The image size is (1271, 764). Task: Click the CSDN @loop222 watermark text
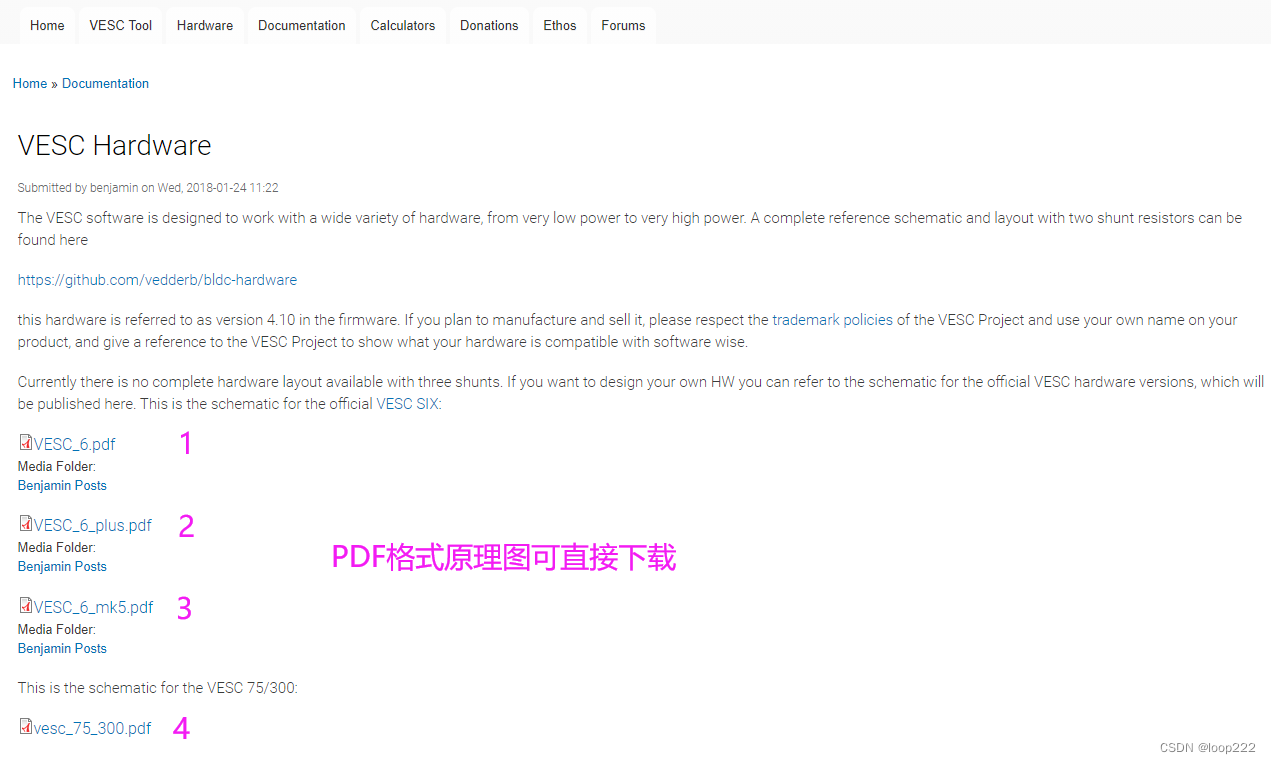point(1207,747)
